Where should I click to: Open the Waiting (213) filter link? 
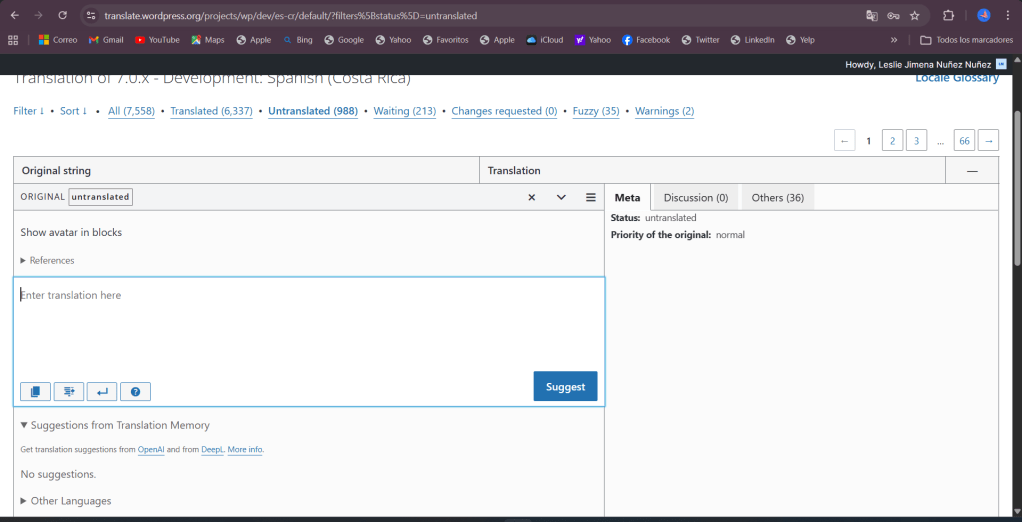(404, 111)
